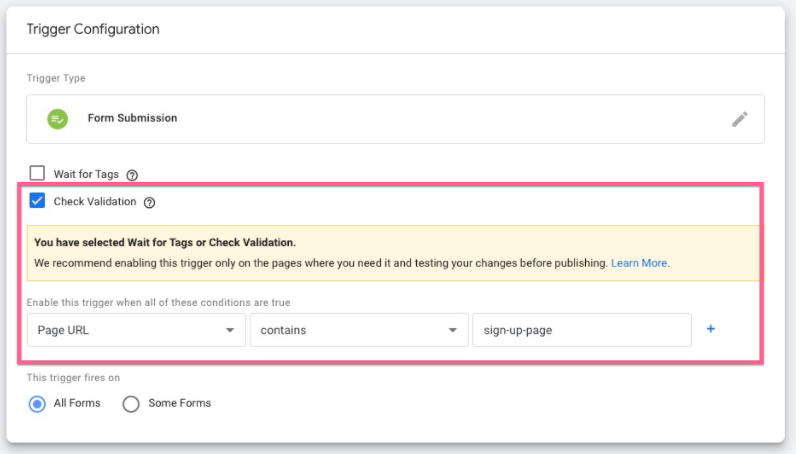
Task: Open the help icon beside Wait for Tags
Action: pyautogui.click(x=132, y=175)
